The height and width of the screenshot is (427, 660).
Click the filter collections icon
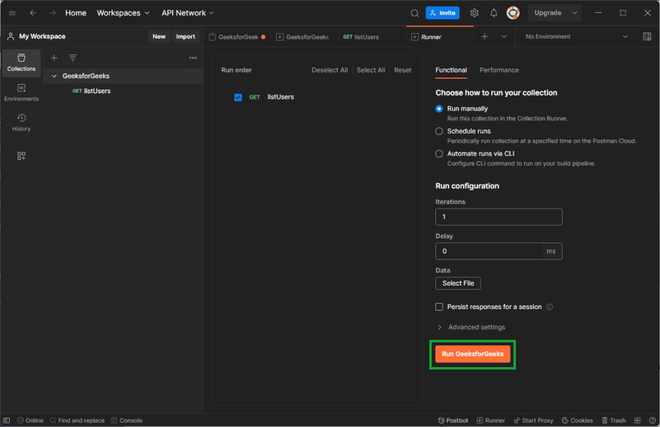(x=73, y=58)
